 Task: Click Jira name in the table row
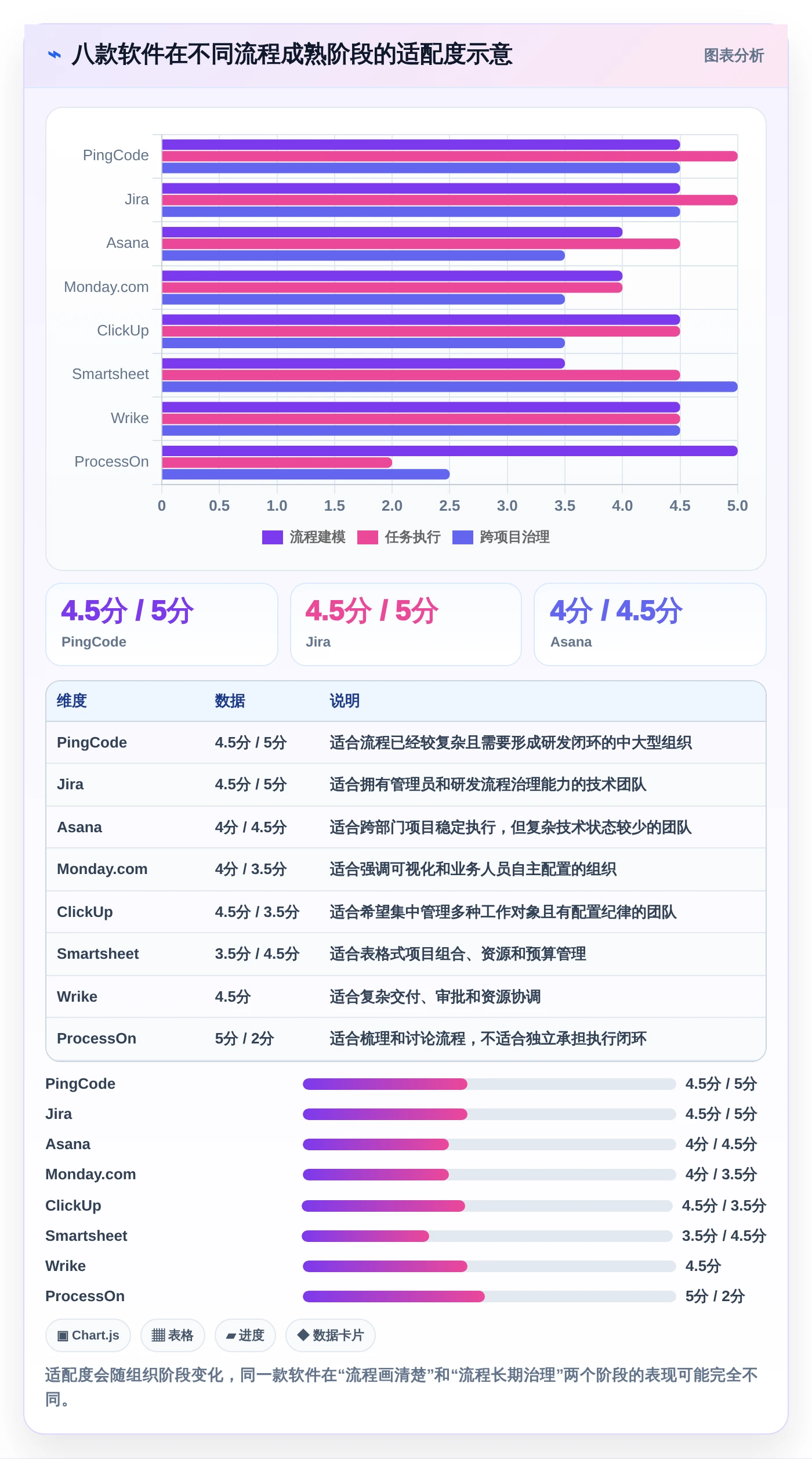pyautogui.click(x=70, y=785)
